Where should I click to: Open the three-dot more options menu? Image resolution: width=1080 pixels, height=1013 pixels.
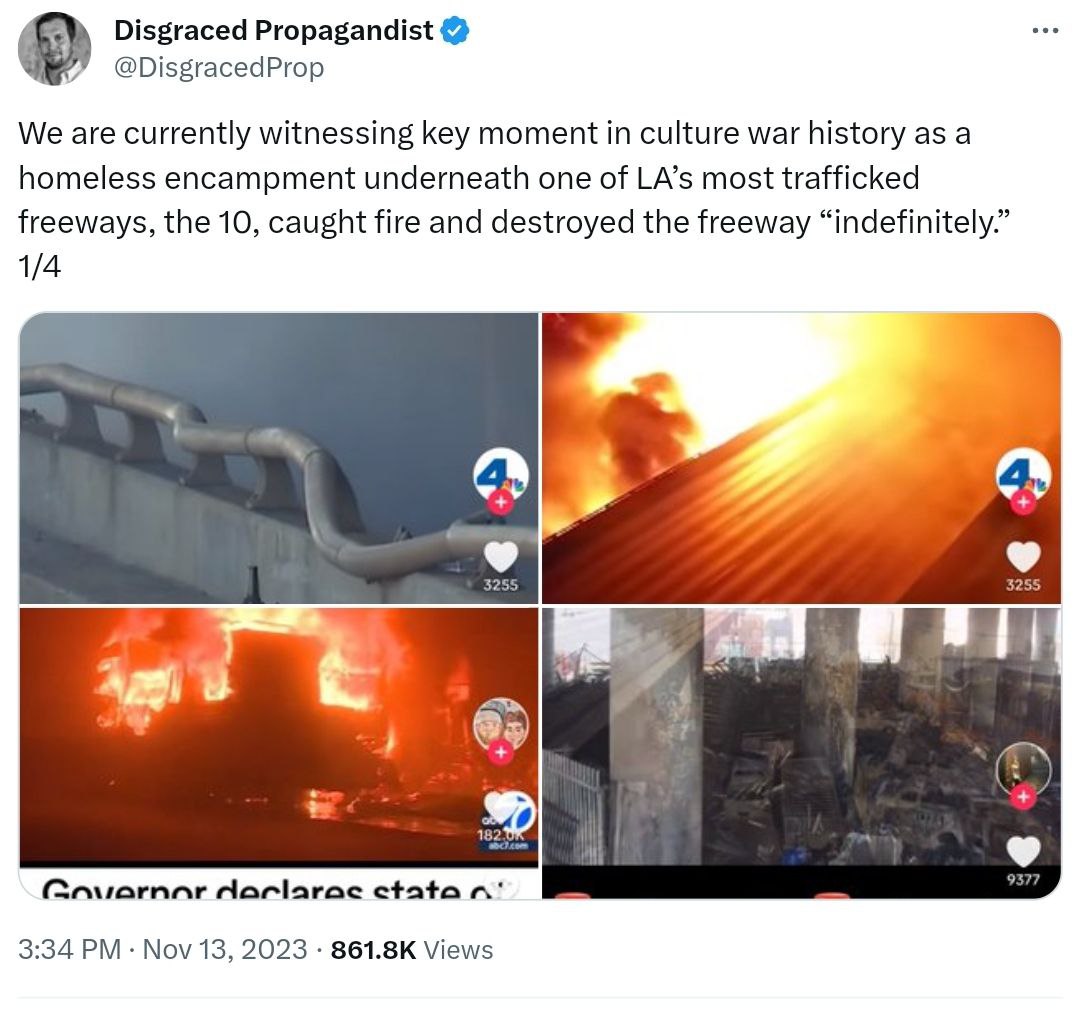(x=1045, y=31)
